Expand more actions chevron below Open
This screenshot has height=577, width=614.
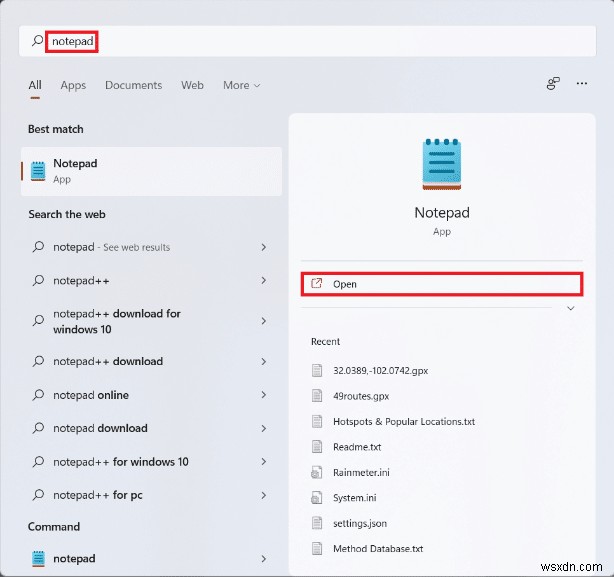coord(571,308)
